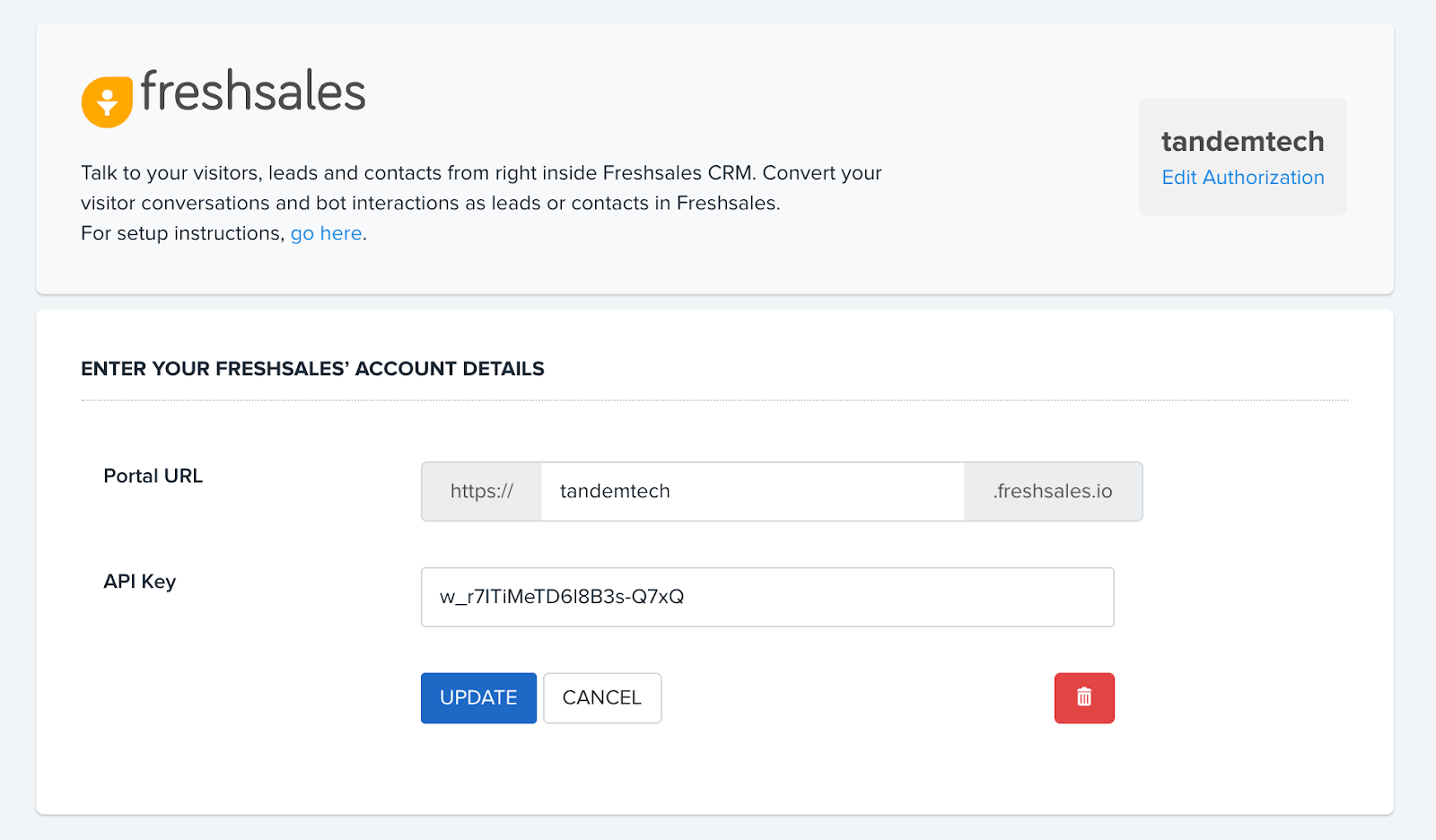Click the Enter Your Freshsales' Account Details heading

(312, 369)
